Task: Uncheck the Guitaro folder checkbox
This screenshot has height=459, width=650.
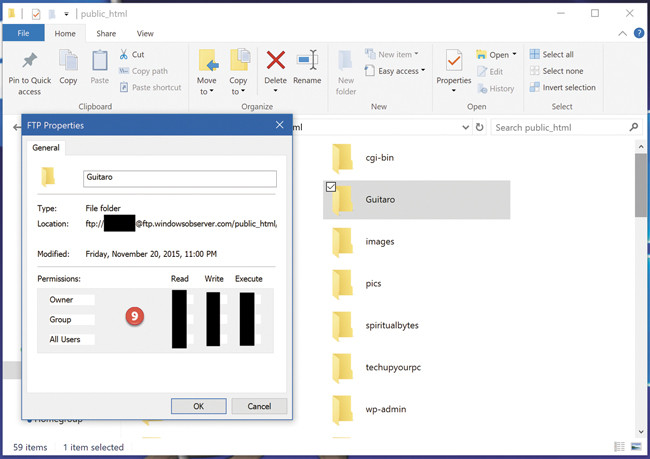Action: click(x=331, y=186)
